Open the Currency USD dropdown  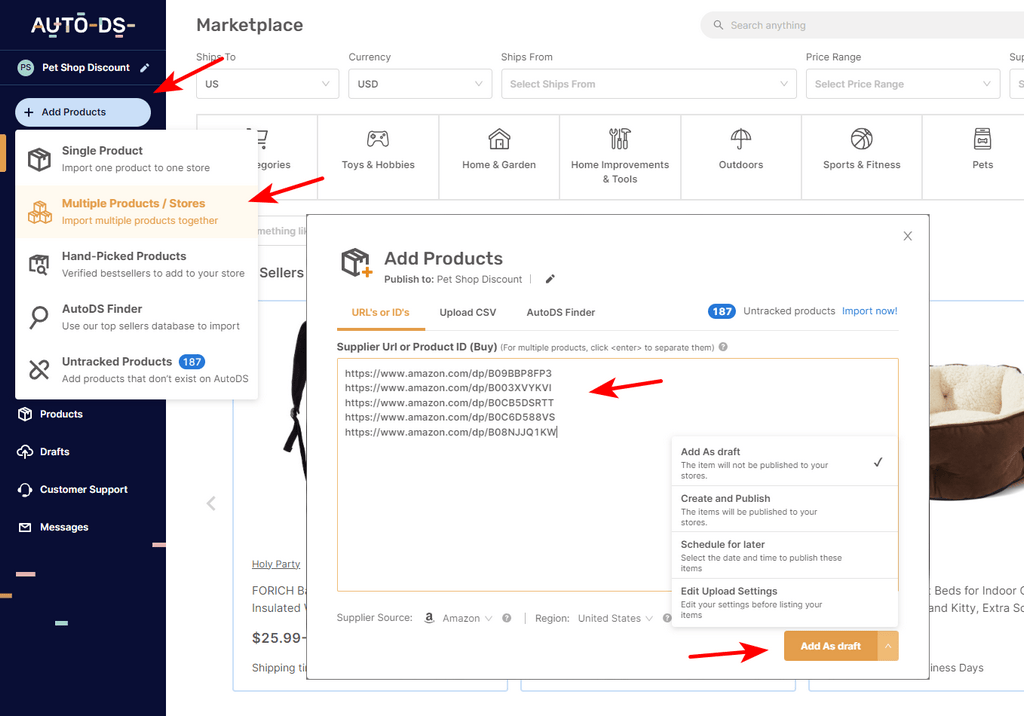tap(420, 84)
